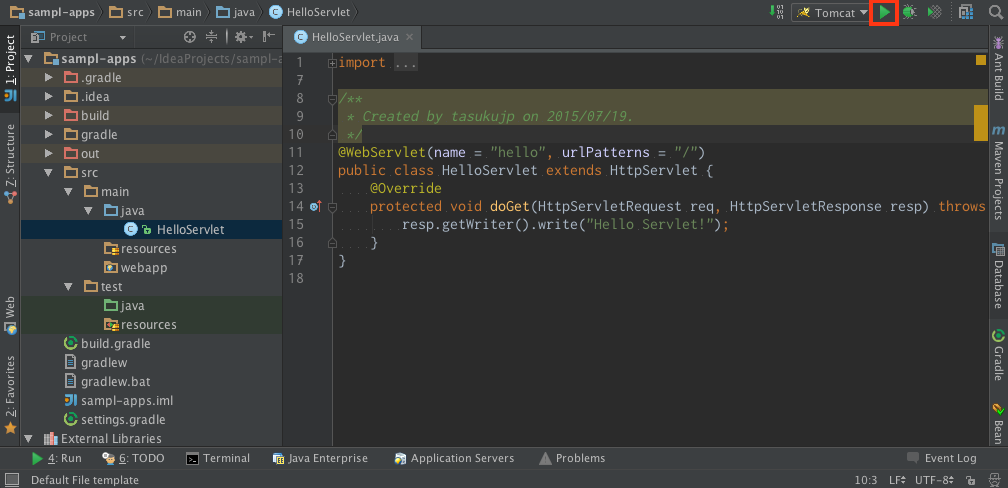The image size is (1008, 488).
Task: Select the HelloServlet.java editor tab
Action: click(354, 37)
